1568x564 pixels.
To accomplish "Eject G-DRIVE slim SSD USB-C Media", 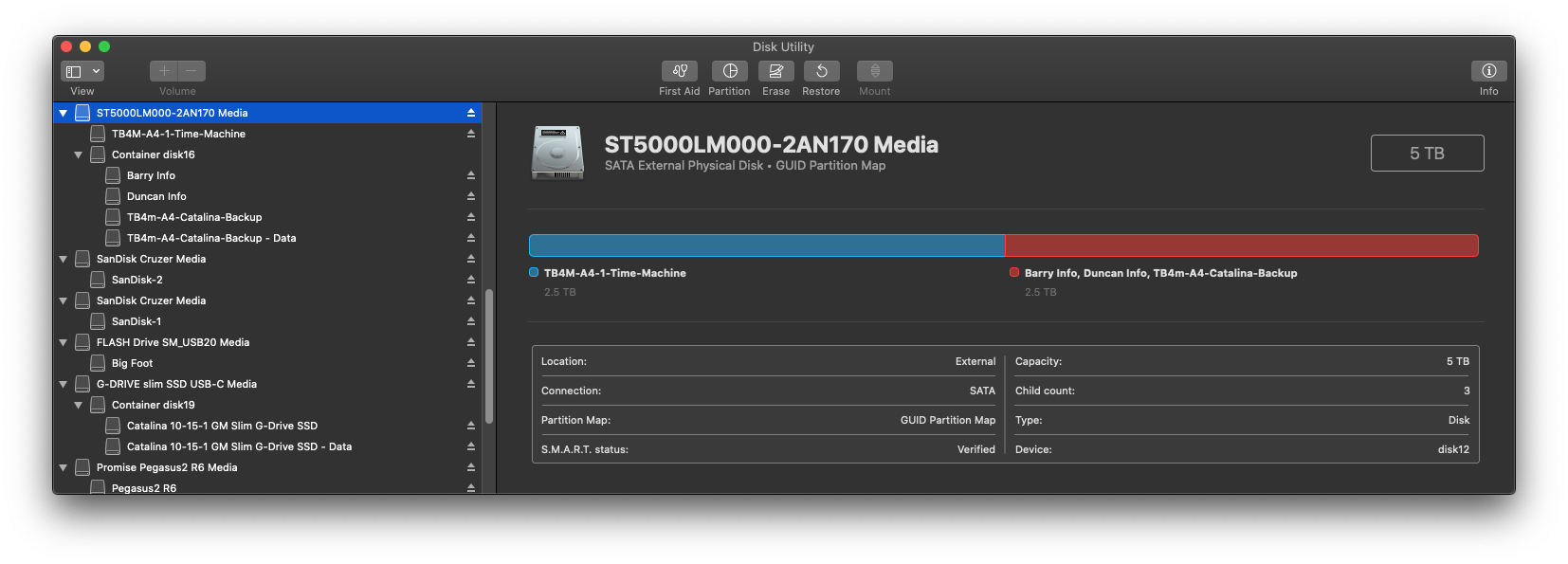I will pos(470,384).
